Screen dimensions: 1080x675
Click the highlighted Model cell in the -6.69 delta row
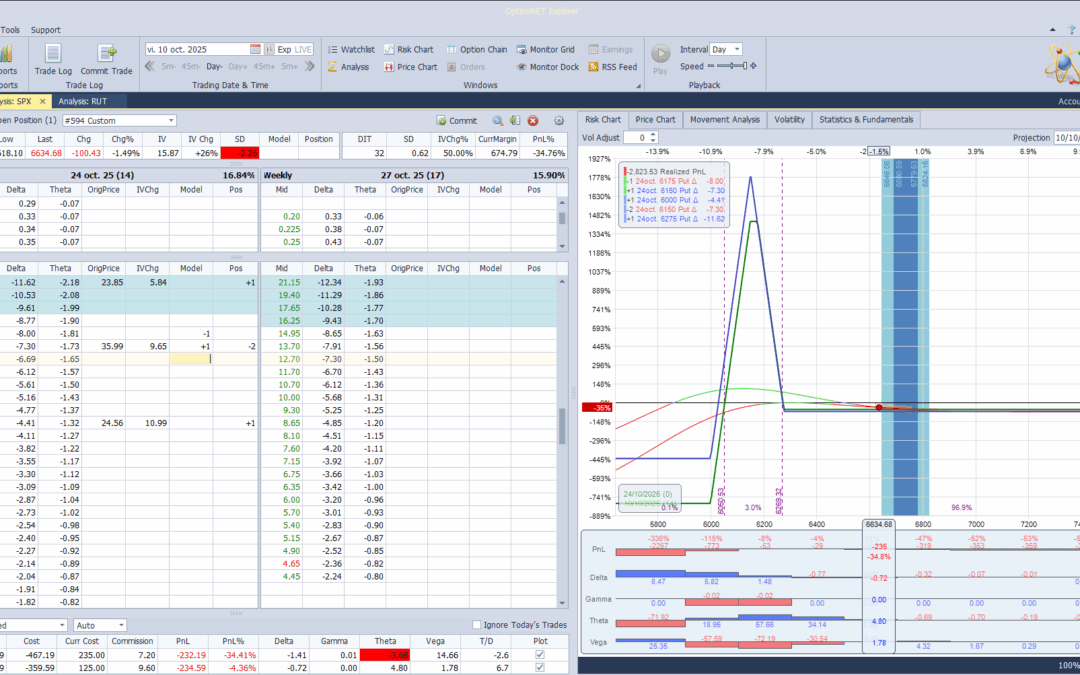(191, 359)
